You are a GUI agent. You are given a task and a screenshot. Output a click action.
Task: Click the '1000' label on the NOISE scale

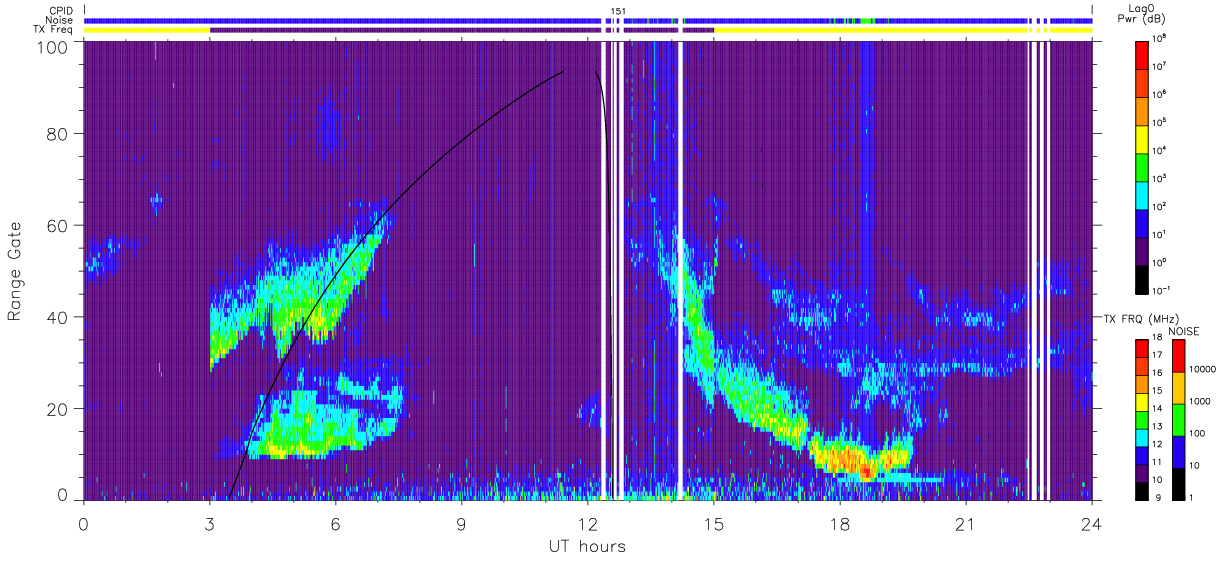pos(1200,403)
